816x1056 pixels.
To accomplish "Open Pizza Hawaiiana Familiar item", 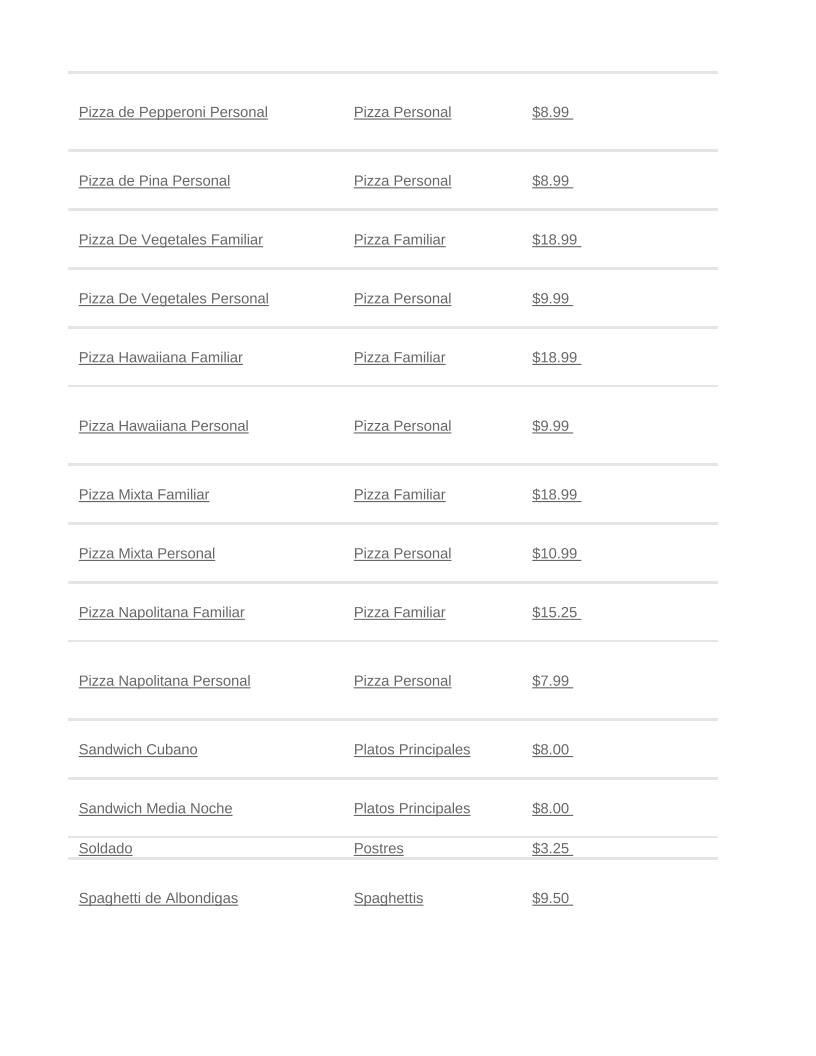I will coord(160,358).
